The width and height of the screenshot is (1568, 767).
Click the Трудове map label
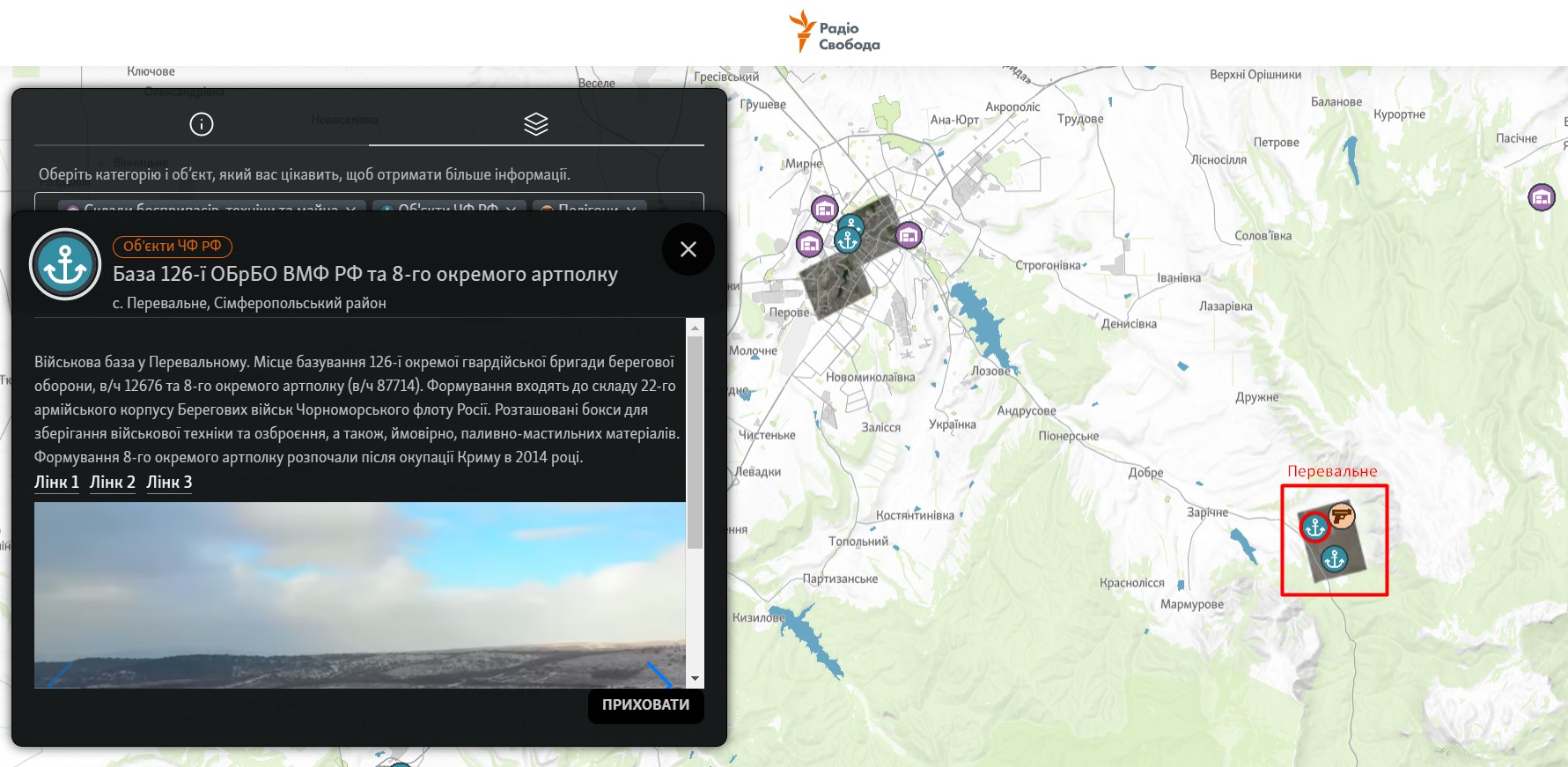(x=1080, y=119)
